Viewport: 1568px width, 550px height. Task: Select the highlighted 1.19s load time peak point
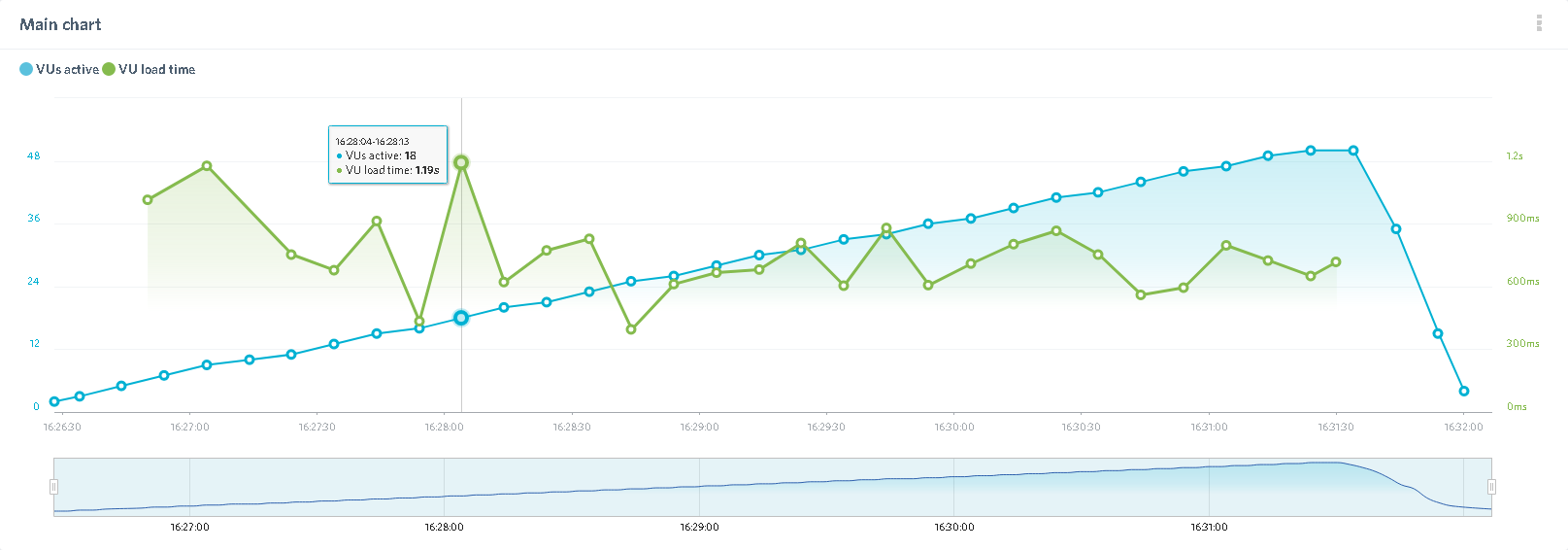461,162
